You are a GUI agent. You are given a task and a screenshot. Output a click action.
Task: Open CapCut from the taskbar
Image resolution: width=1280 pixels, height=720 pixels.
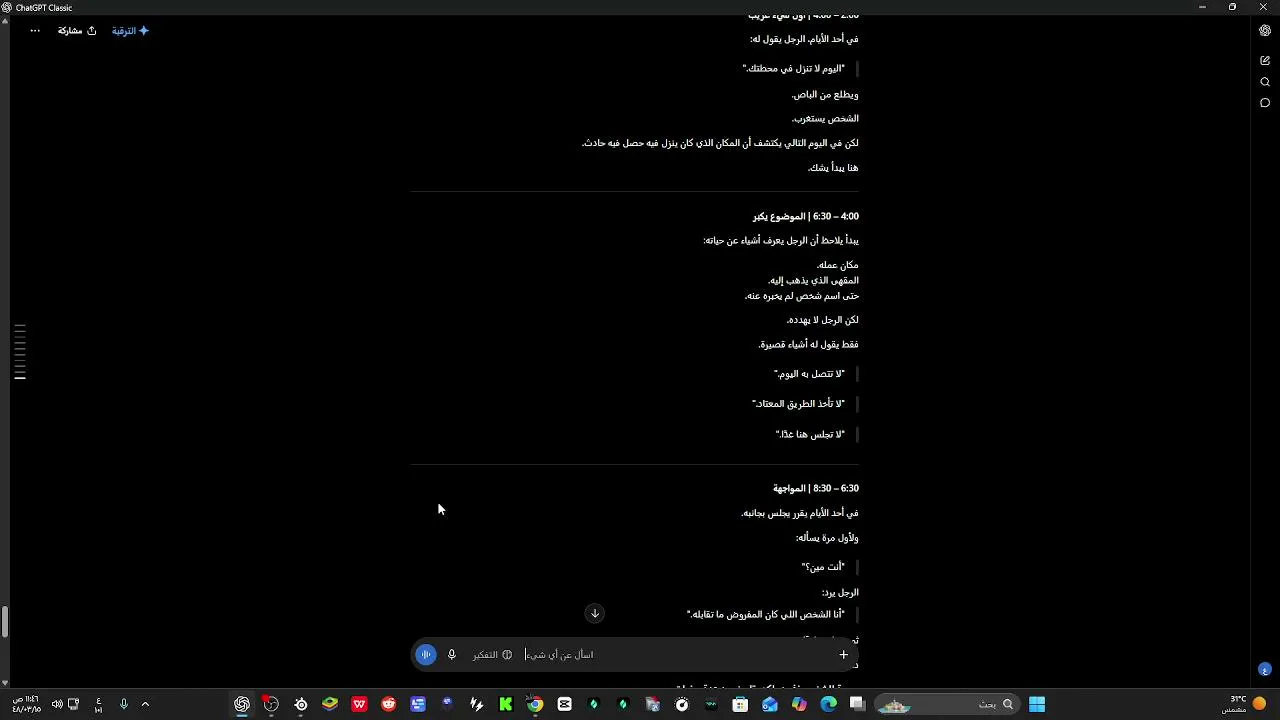pos(564,705)
